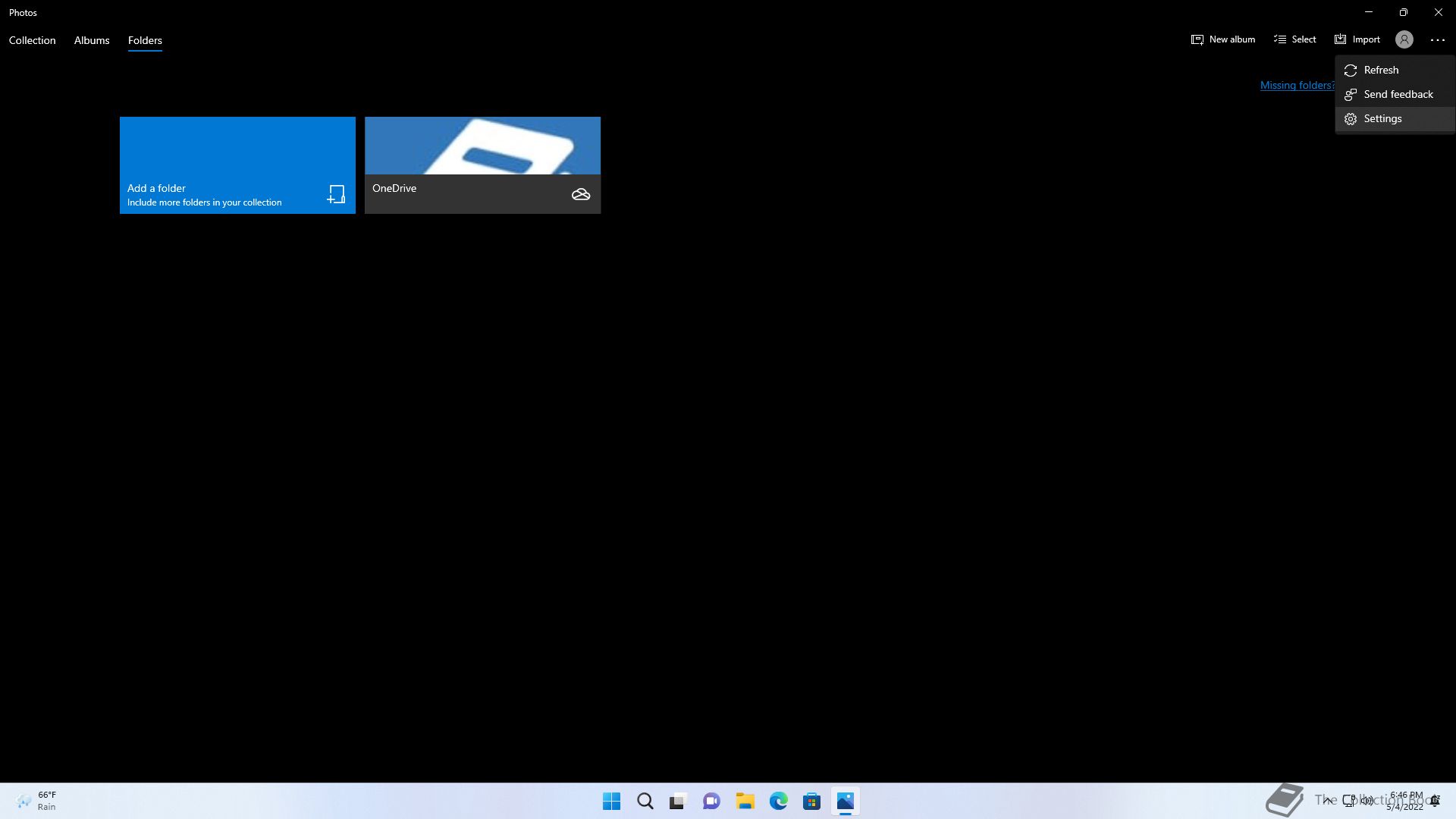Click the Missing folders link
This screenshot has height=819, width=1456.
(x=1297, y=85)
